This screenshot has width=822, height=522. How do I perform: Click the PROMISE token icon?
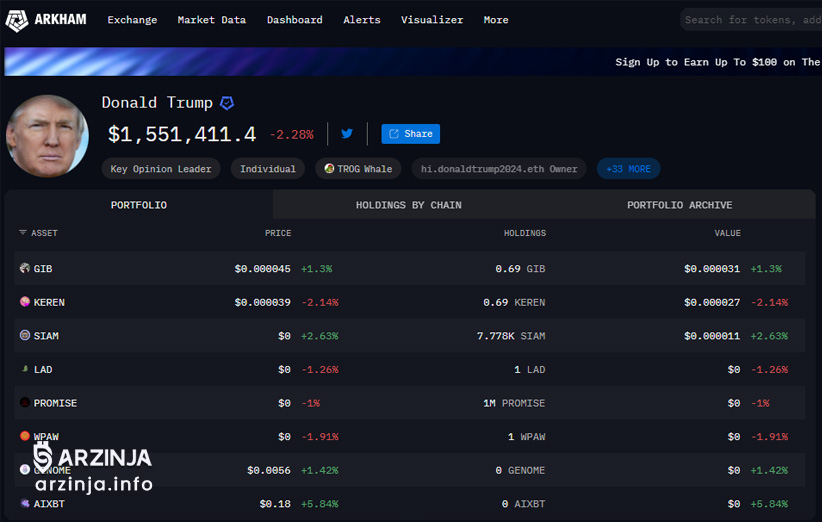tap(25, 403)
